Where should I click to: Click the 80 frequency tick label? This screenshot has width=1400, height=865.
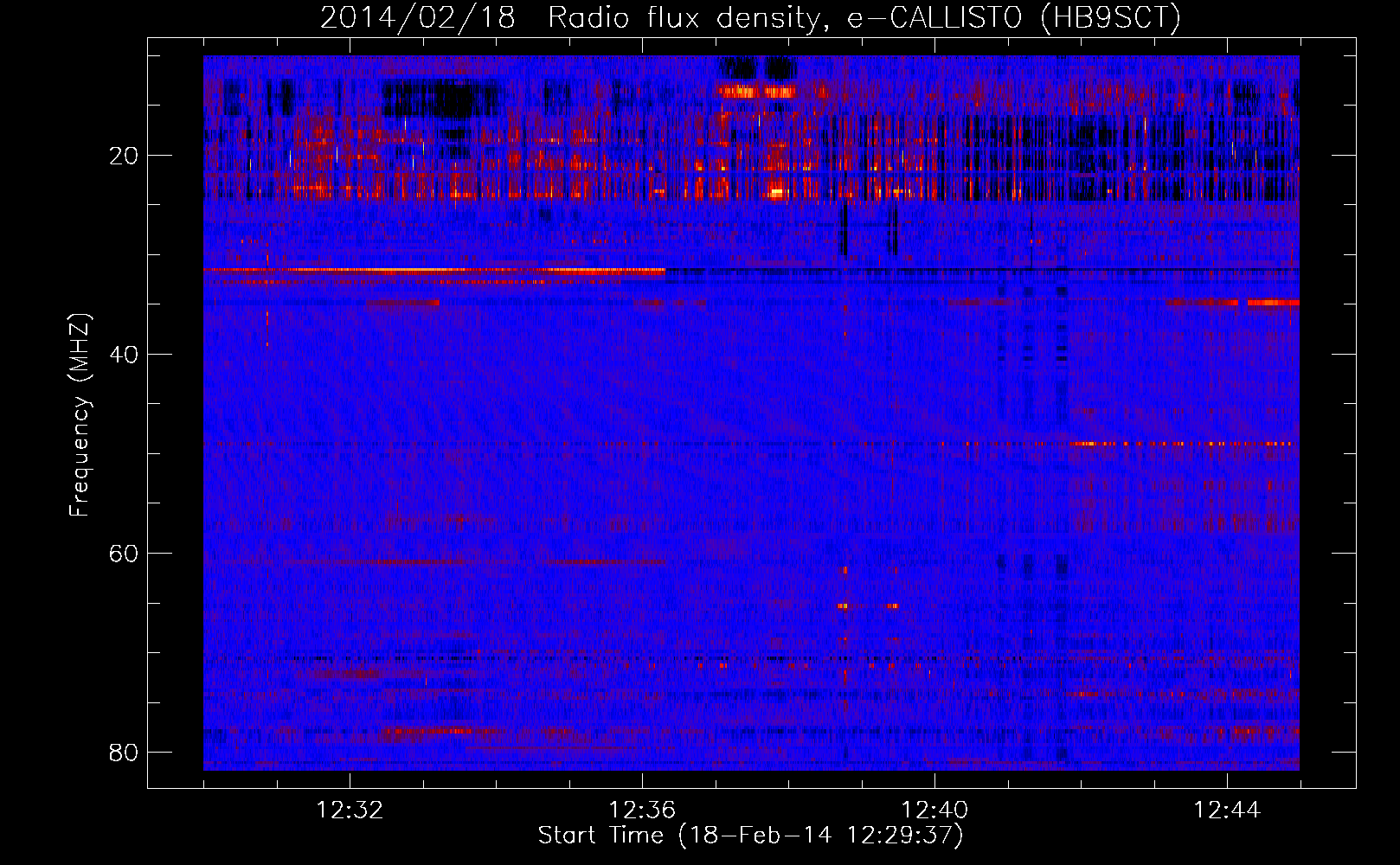124,753
